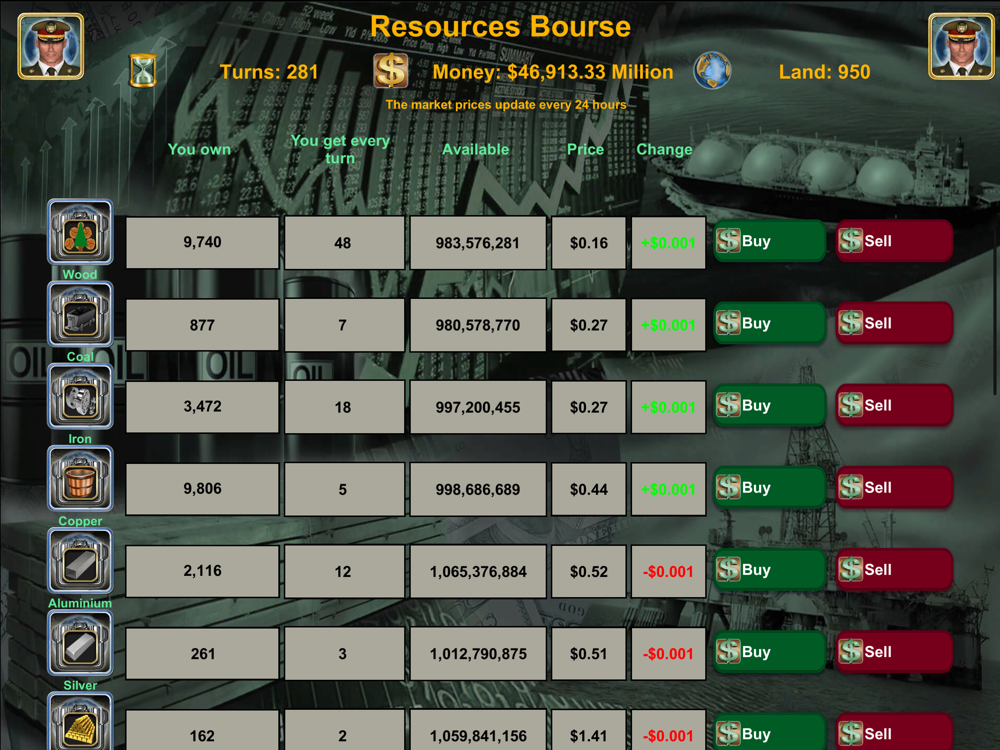The height and width of the screenshot is (750, 1000).
Task: Click Aluminium per-turn value 12
Action: point(344,571)
